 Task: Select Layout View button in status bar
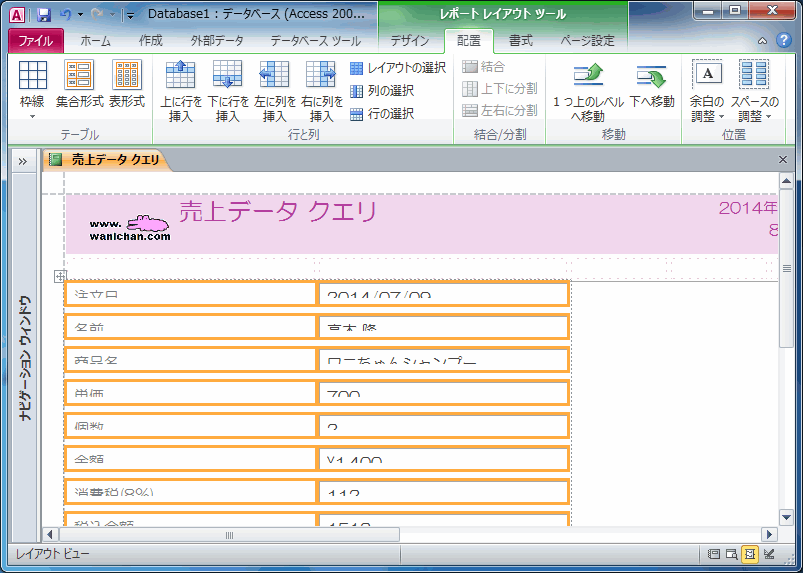tap(750, 554)
